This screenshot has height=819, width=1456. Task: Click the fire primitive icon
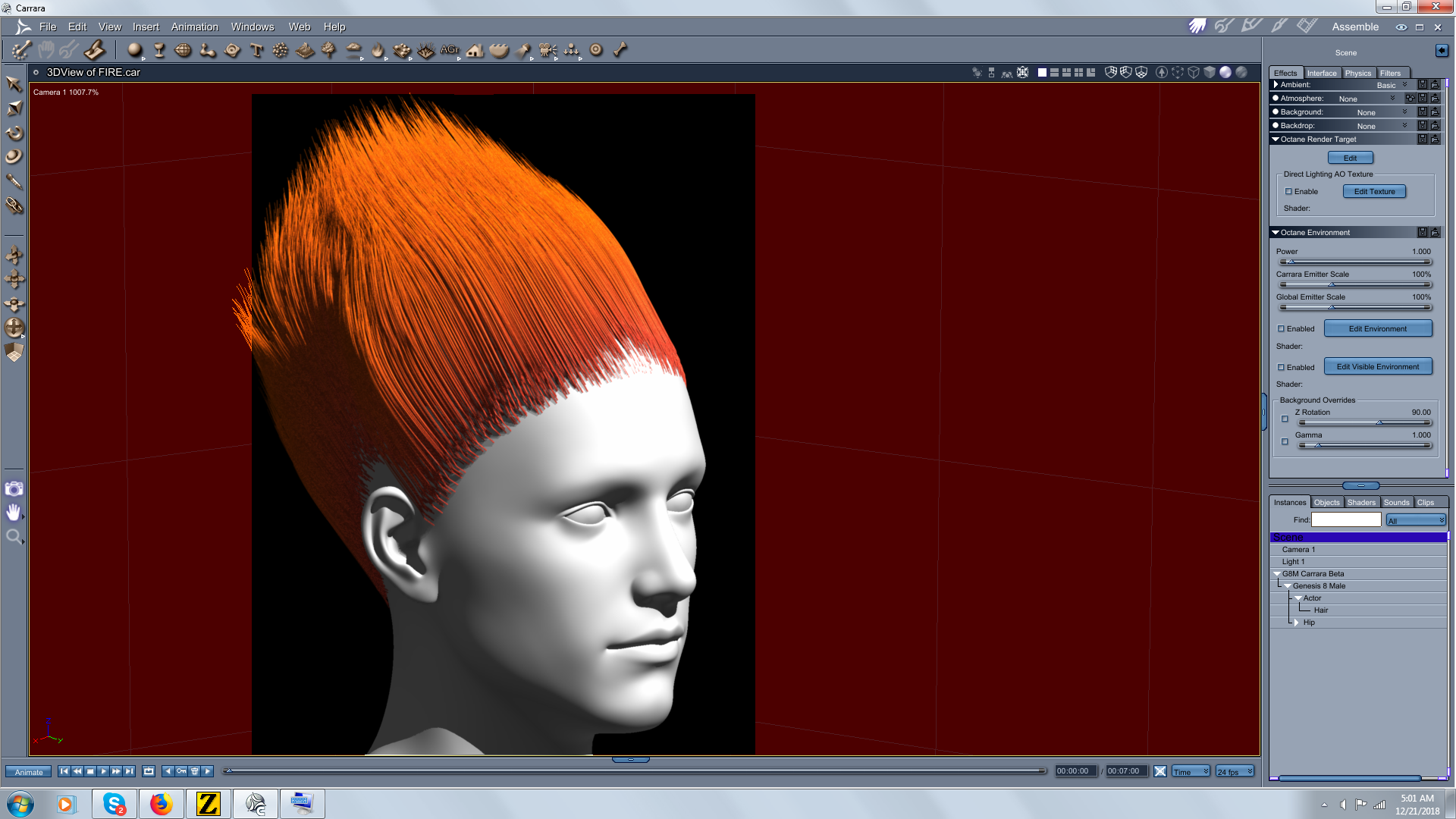click(x=377, y=51)
